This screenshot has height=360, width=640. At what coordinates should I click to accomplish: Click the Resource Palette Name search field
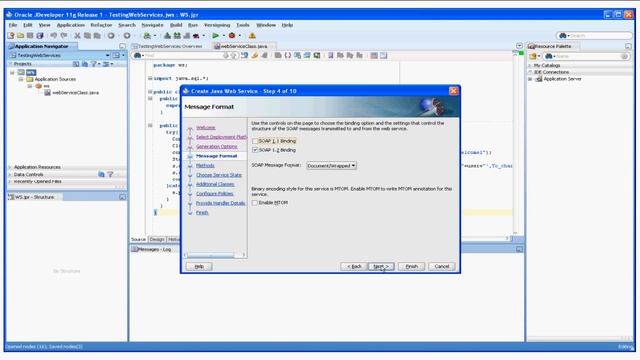coord(588,56)
